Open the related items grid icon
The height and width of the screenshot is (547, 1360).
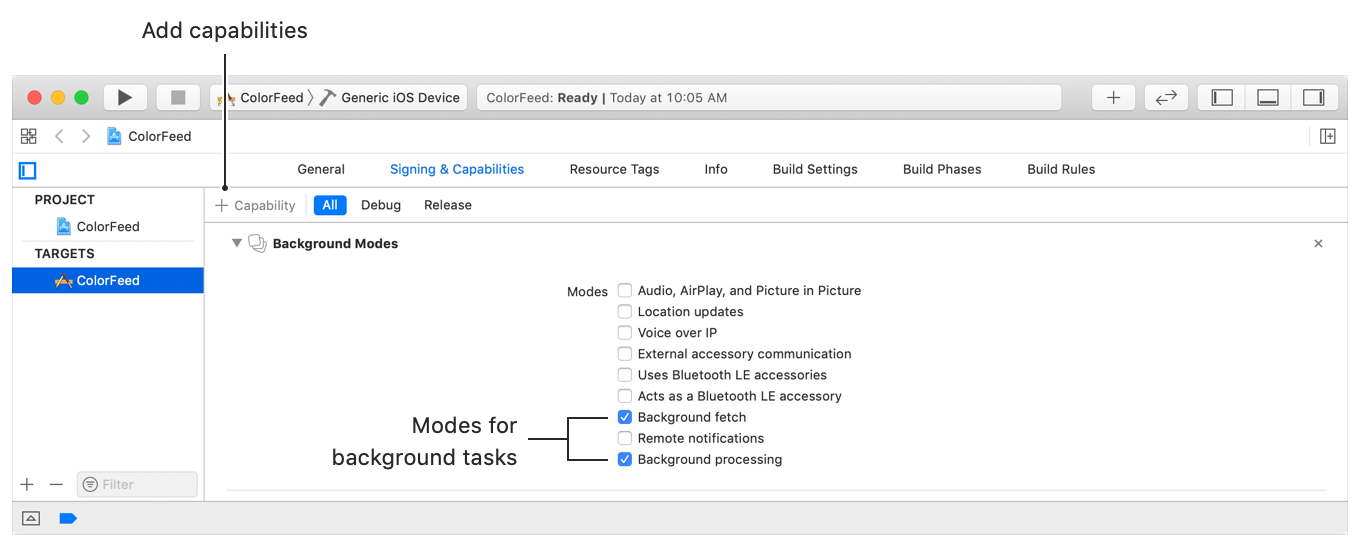click(29, 136)
